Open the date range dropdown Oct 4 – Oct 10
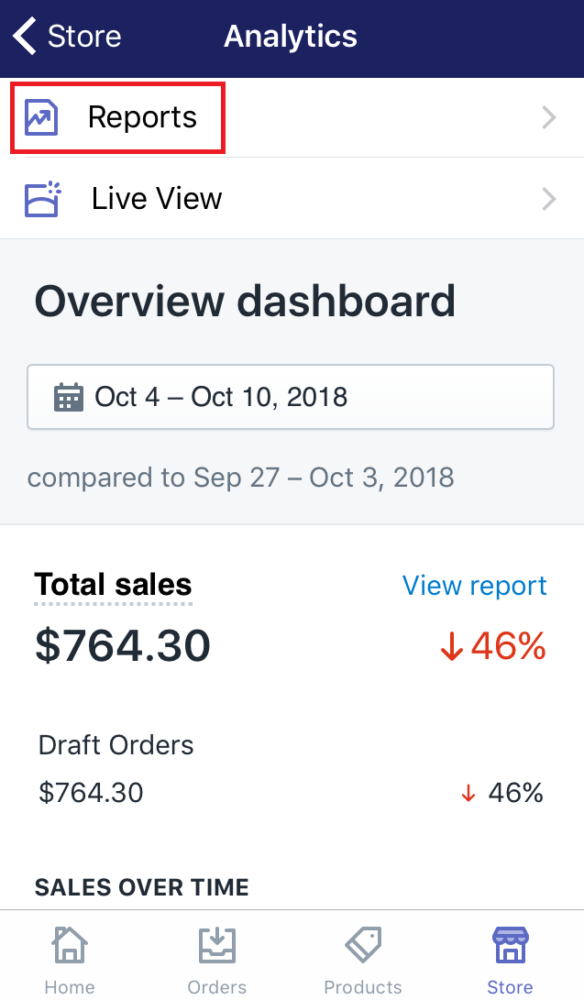This screenshot has height=1000, width=584. point(290,397)
